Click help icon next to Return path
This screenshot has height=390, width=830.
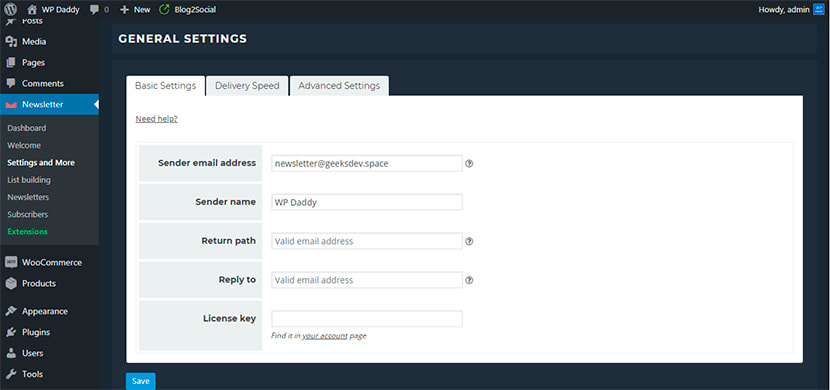pyautogui.click(x=469, y=241)
